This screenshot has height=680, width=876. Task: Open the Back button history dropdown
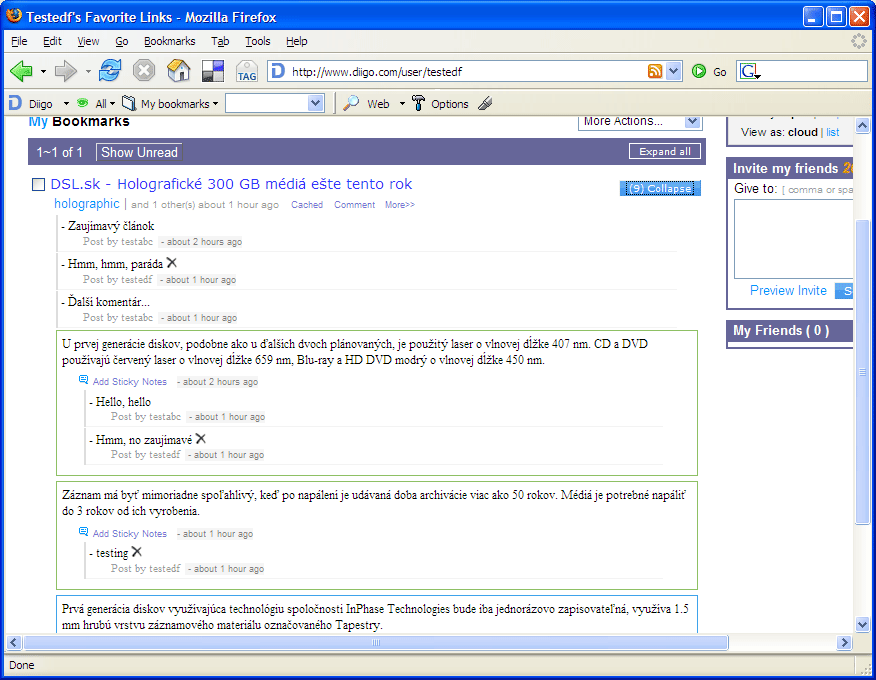tap(44, 72)
